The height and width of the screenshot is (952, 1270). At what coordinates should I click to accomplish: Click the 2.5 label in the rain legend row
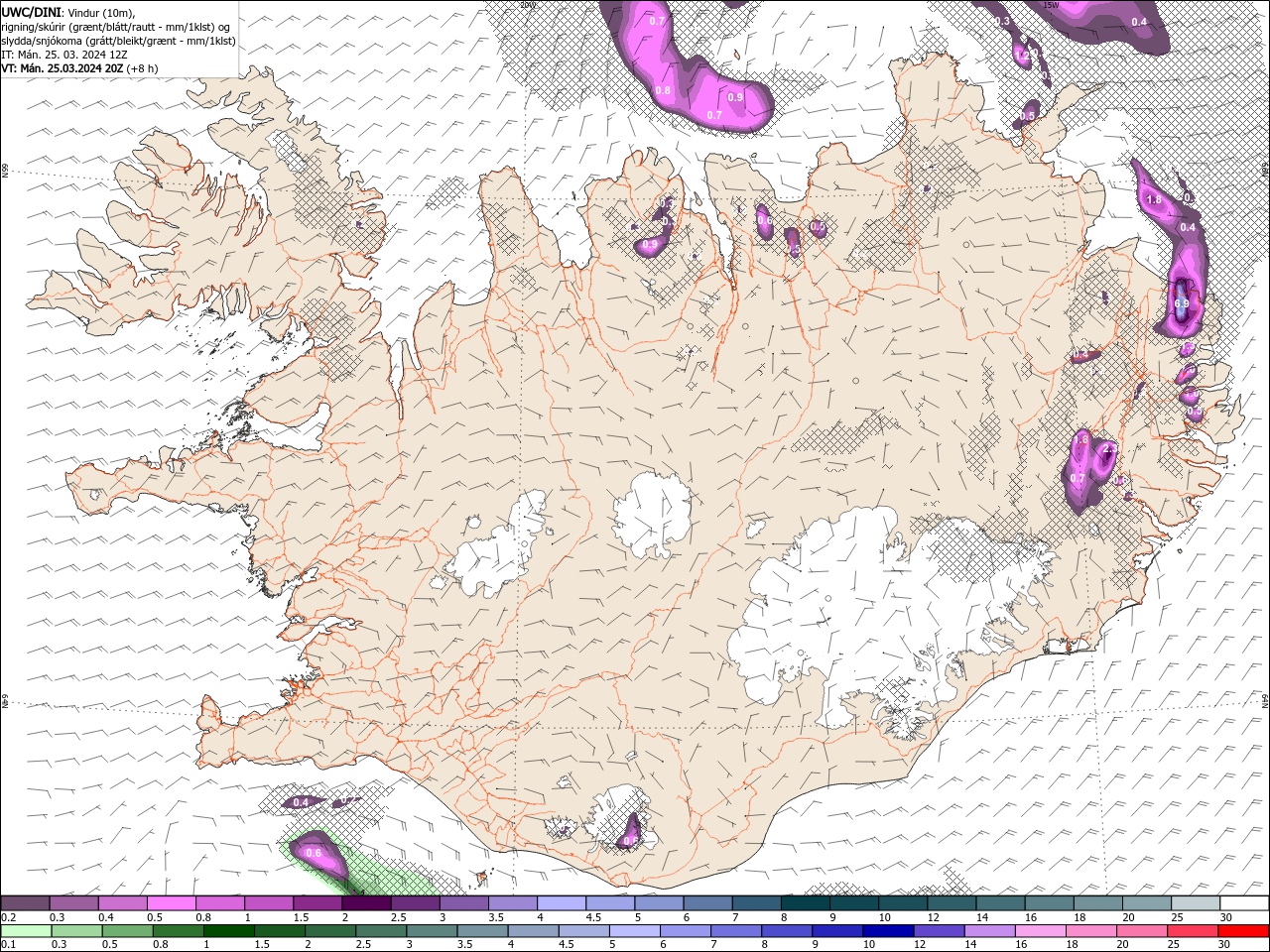coord(362,944)
